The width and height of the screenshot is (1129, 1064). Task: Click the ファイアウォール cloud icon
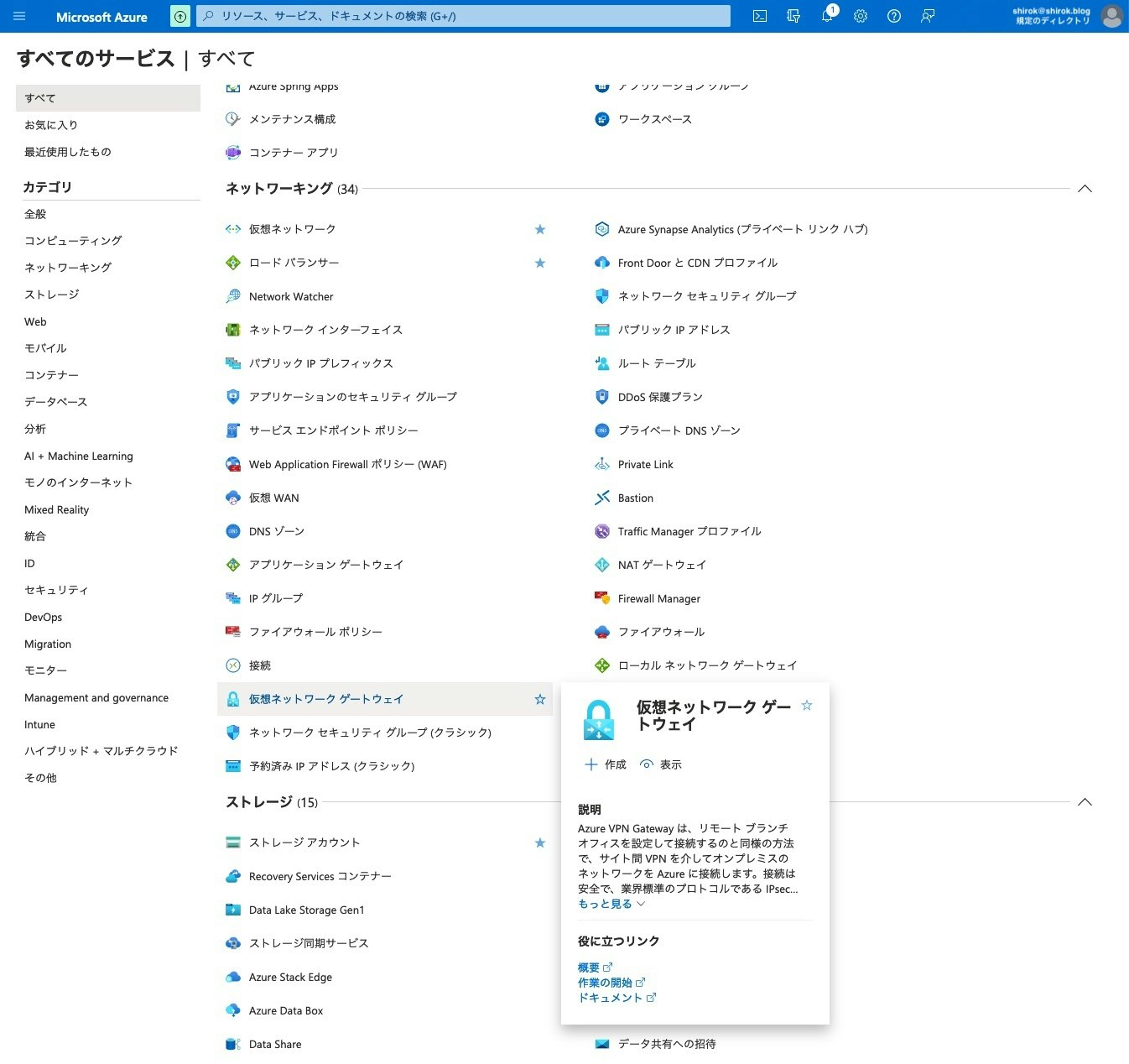click(602, 632)
